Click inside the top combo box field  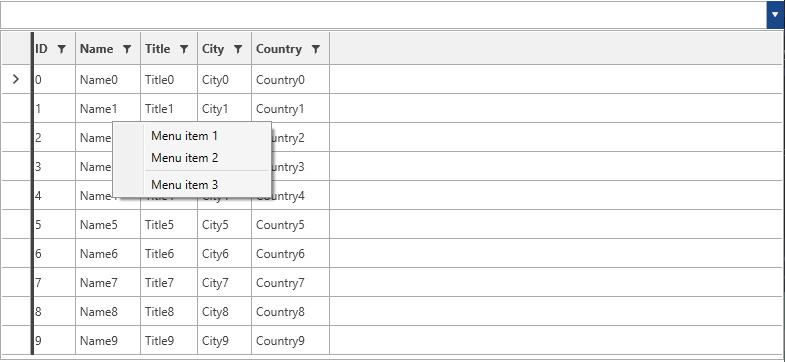383,15
